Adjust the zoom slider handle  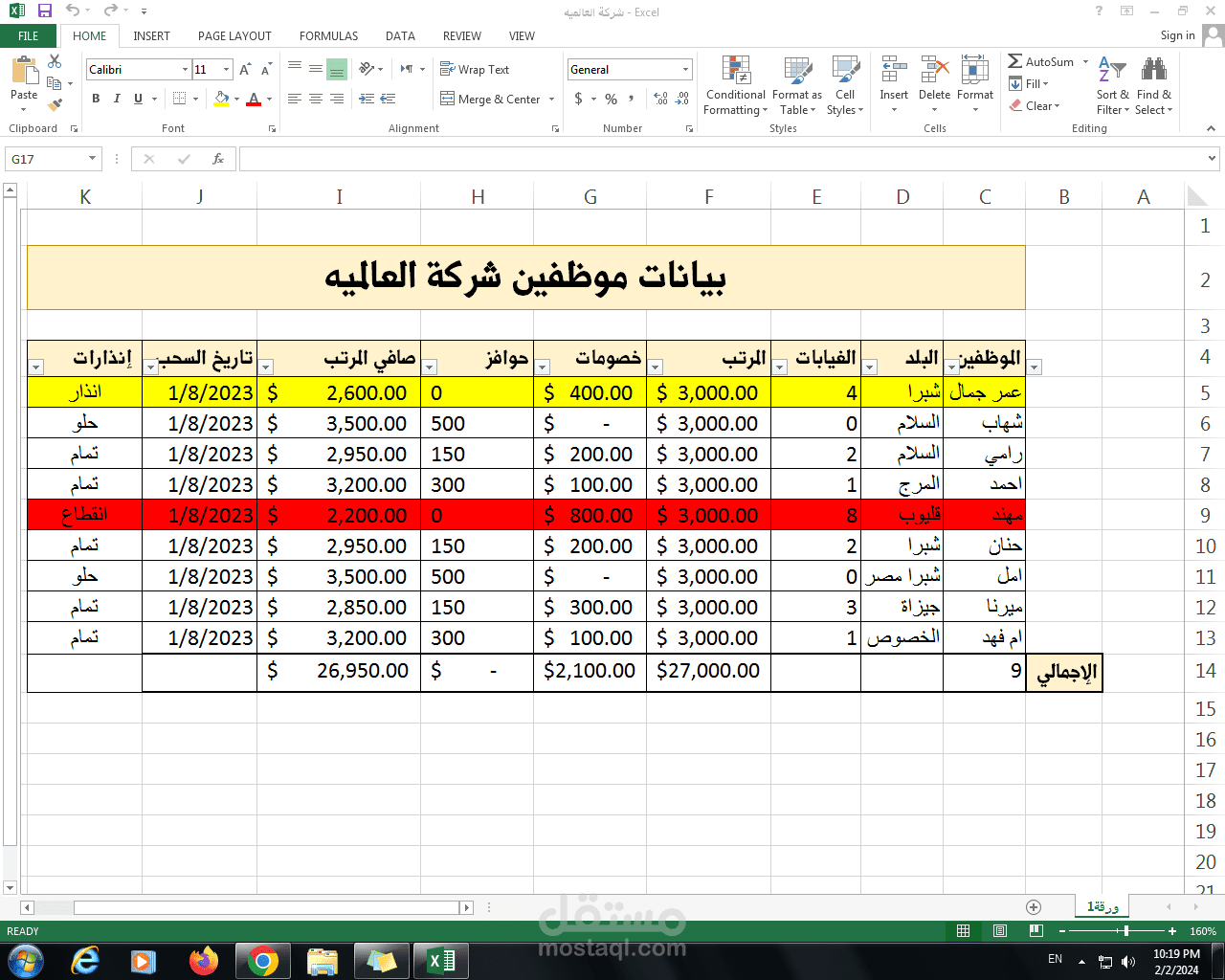[1126, 930]
